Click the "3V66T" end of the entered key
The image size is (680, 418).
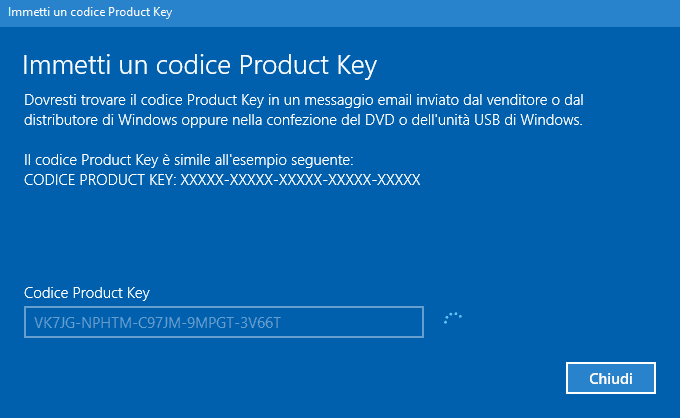pos(274,322)
